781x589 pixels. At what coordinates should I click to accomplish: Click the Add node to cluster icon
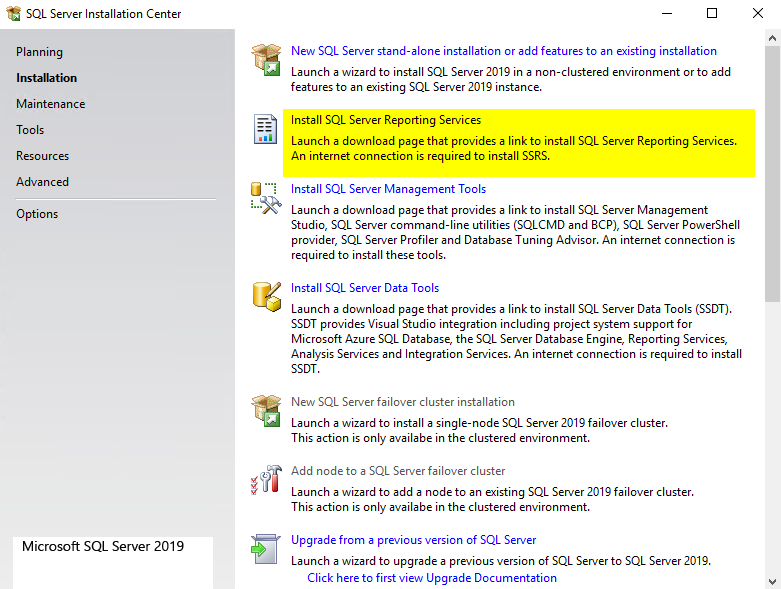click(266, 480)
